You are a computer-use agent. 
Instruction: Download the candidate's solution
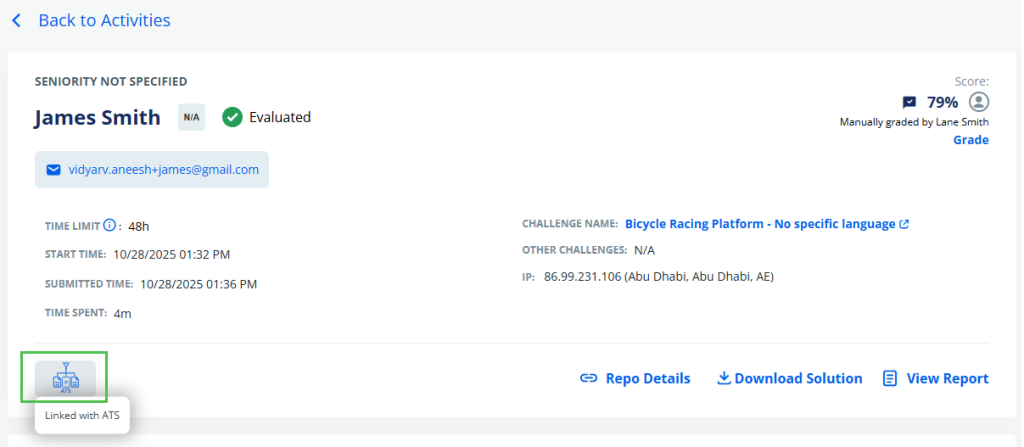point(798,378)
